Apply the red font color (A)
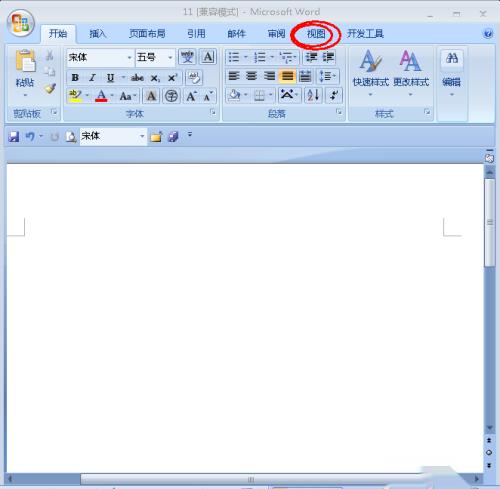 pyautogui.click(x=101, y=96)
